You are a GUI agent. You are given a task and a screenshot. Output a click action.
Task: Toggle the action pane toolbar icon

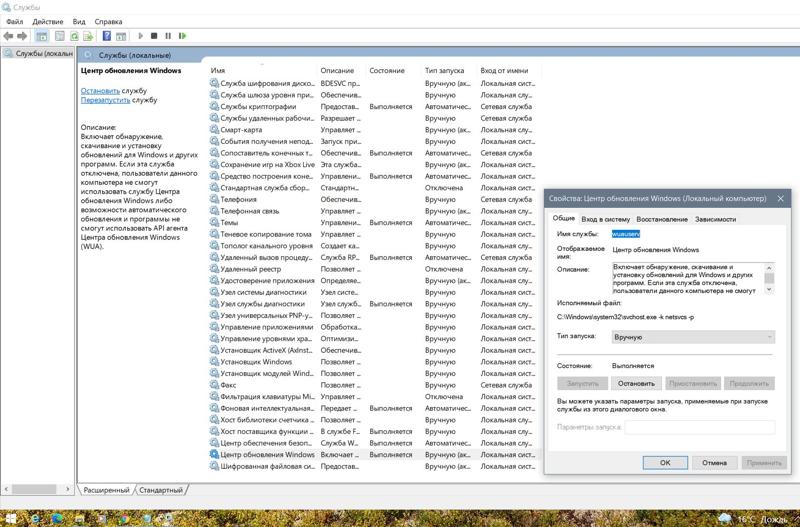point(121,36)
